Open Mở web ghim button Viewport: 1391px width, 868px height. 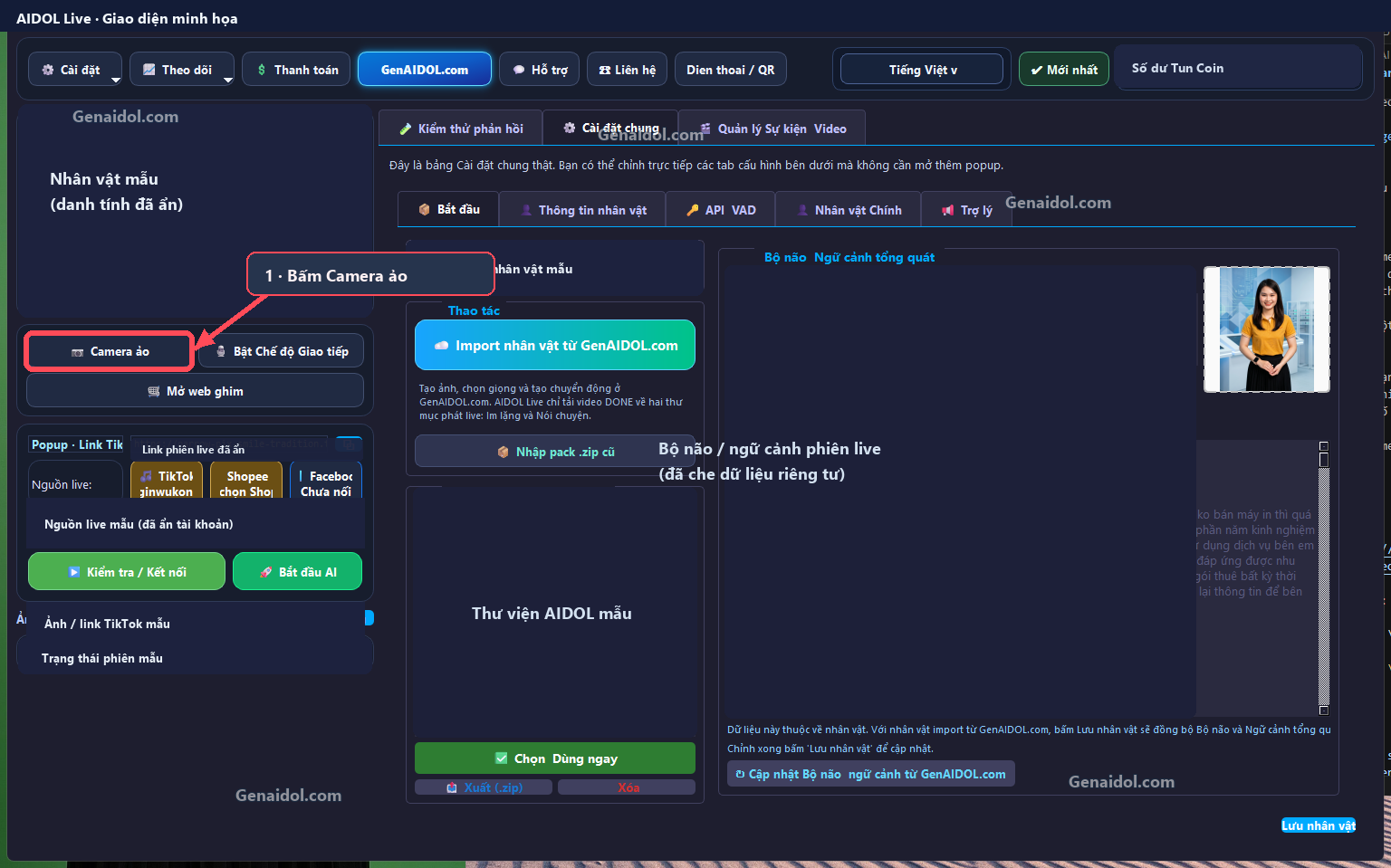tap(195, 391)
